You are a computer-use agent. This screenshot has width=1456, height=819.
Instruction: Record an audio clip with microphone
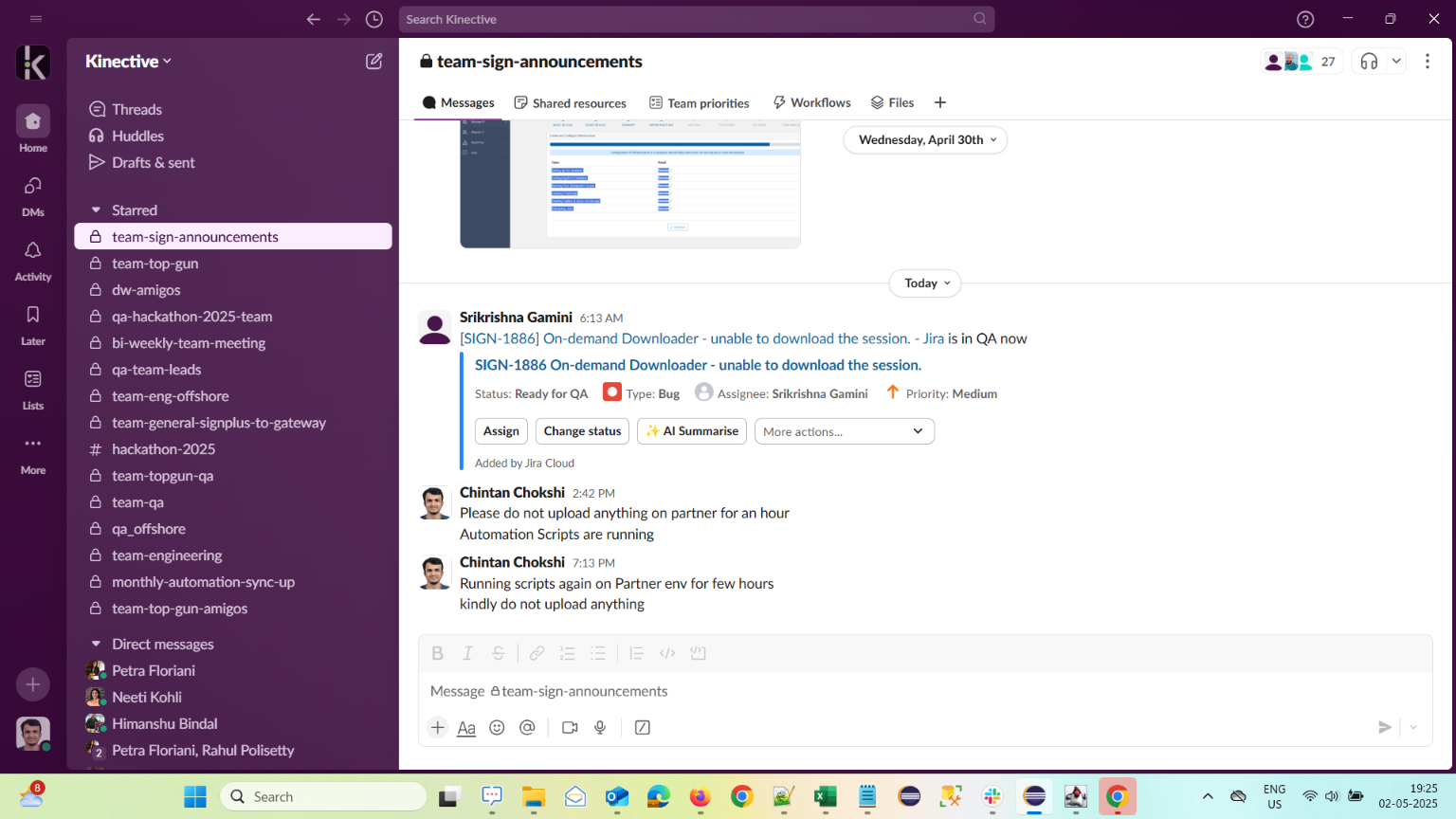tap(600, 727)
